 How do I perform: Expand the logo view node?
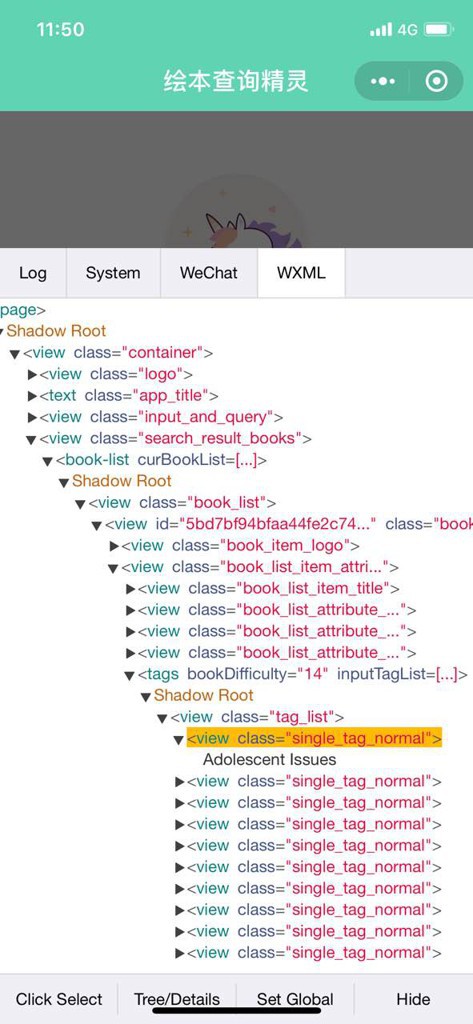pos(32,375)
